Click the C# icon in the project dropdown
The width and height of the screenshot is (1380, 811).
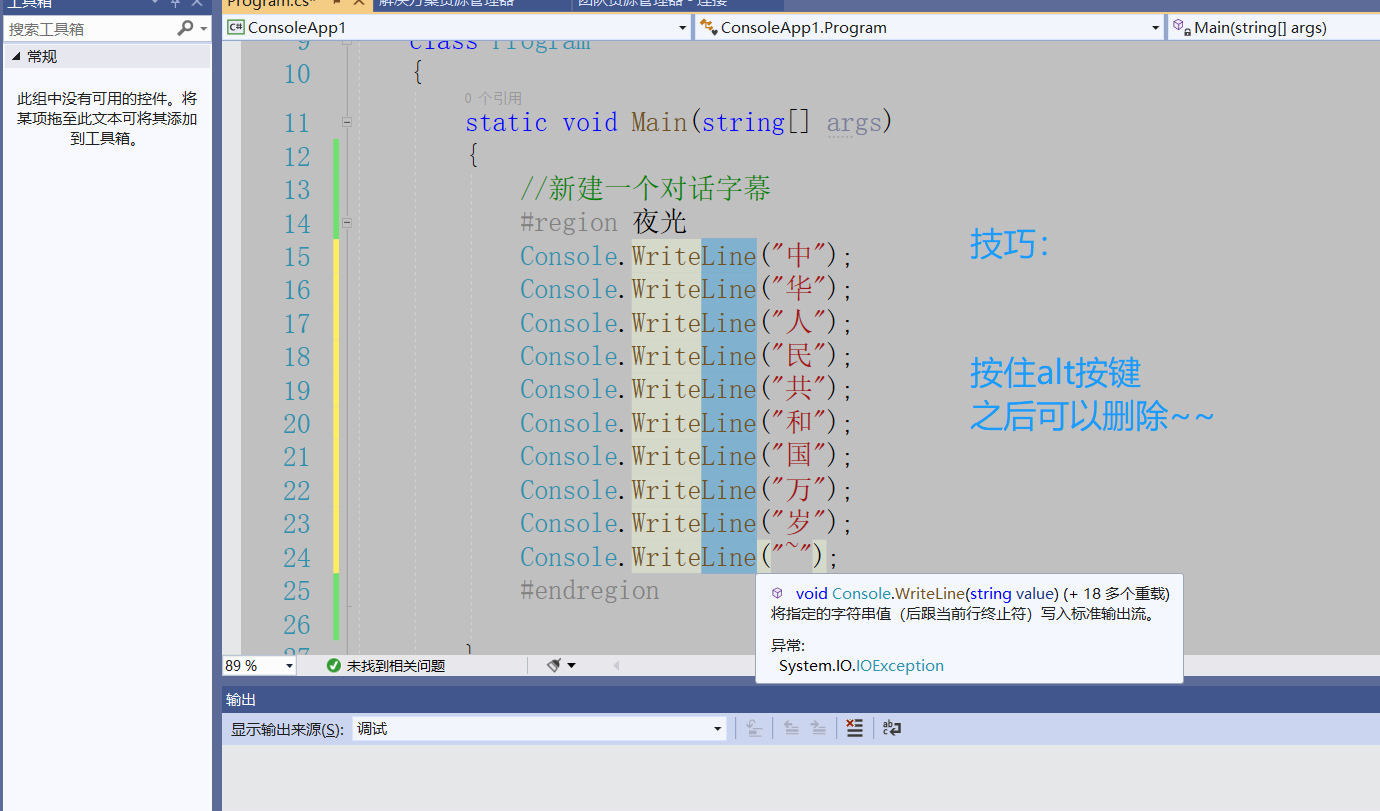pyautogui.click(x=236, y=28)
